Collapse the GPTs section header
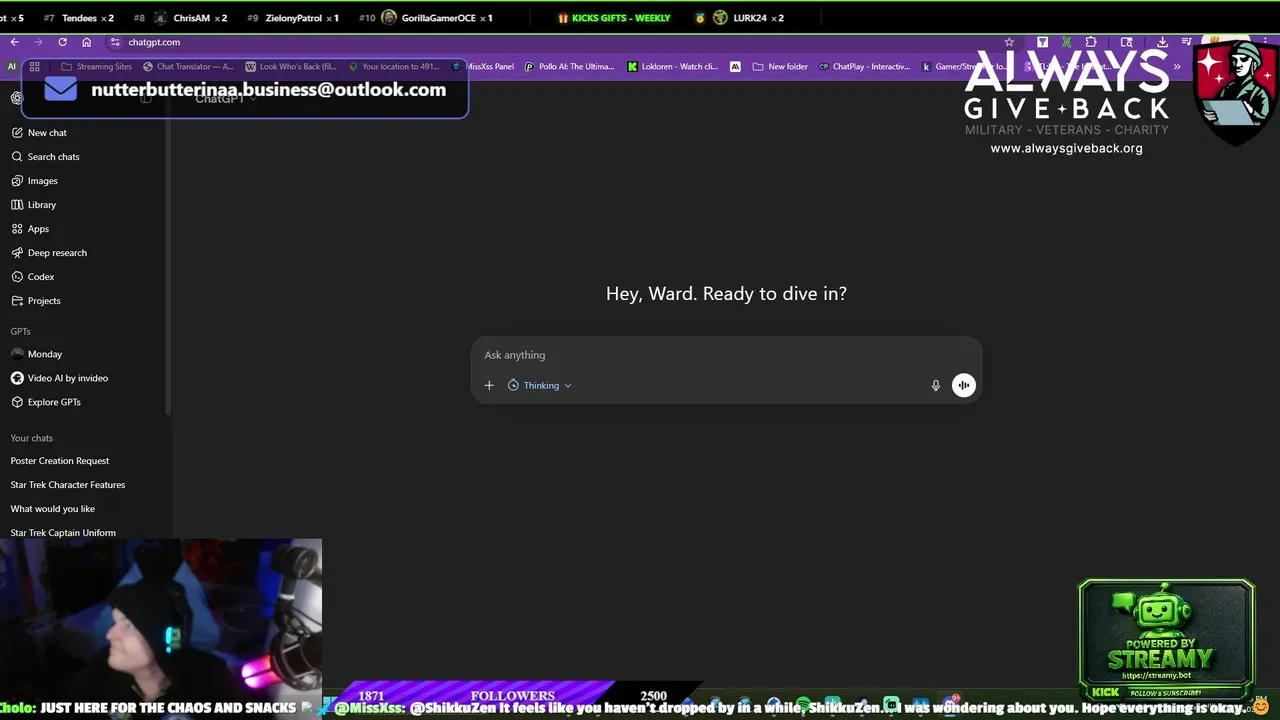This screenshot has width=1280, height=720. (x=21, y=331)
